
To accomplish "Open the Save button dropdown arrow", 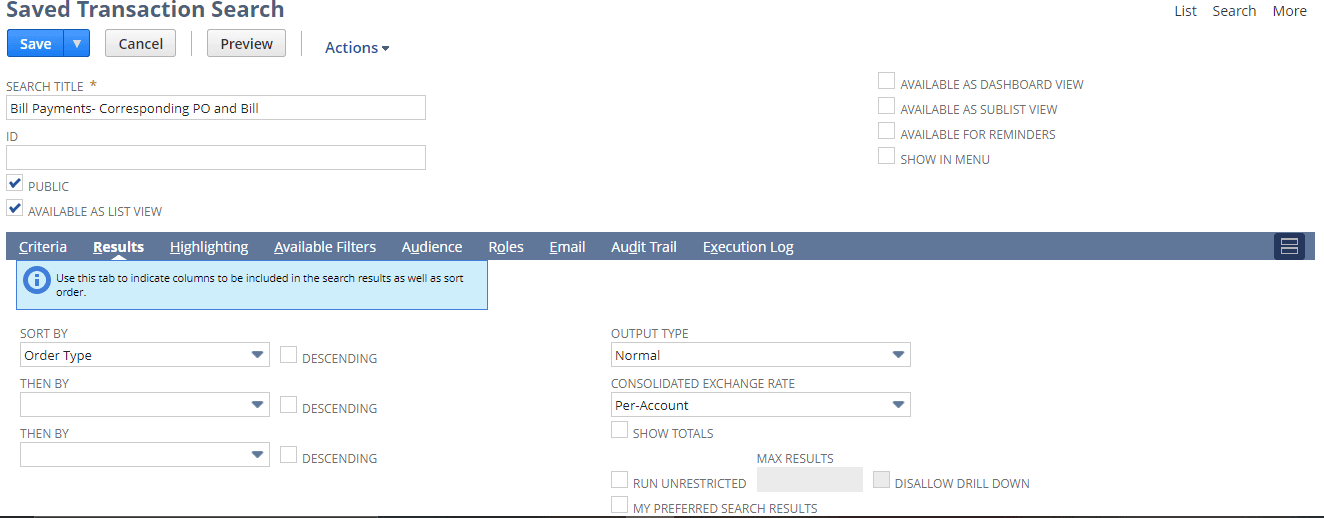I will coord(77,43).
